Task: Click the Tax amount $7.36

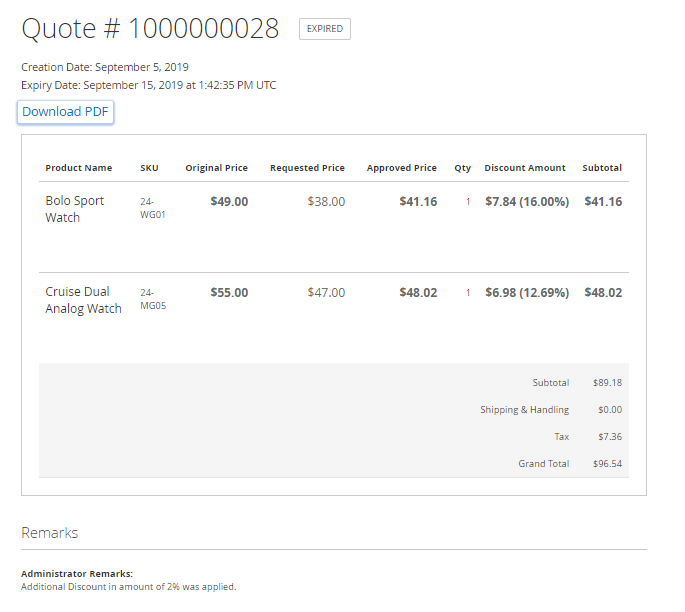Action: tap(609, 437)
